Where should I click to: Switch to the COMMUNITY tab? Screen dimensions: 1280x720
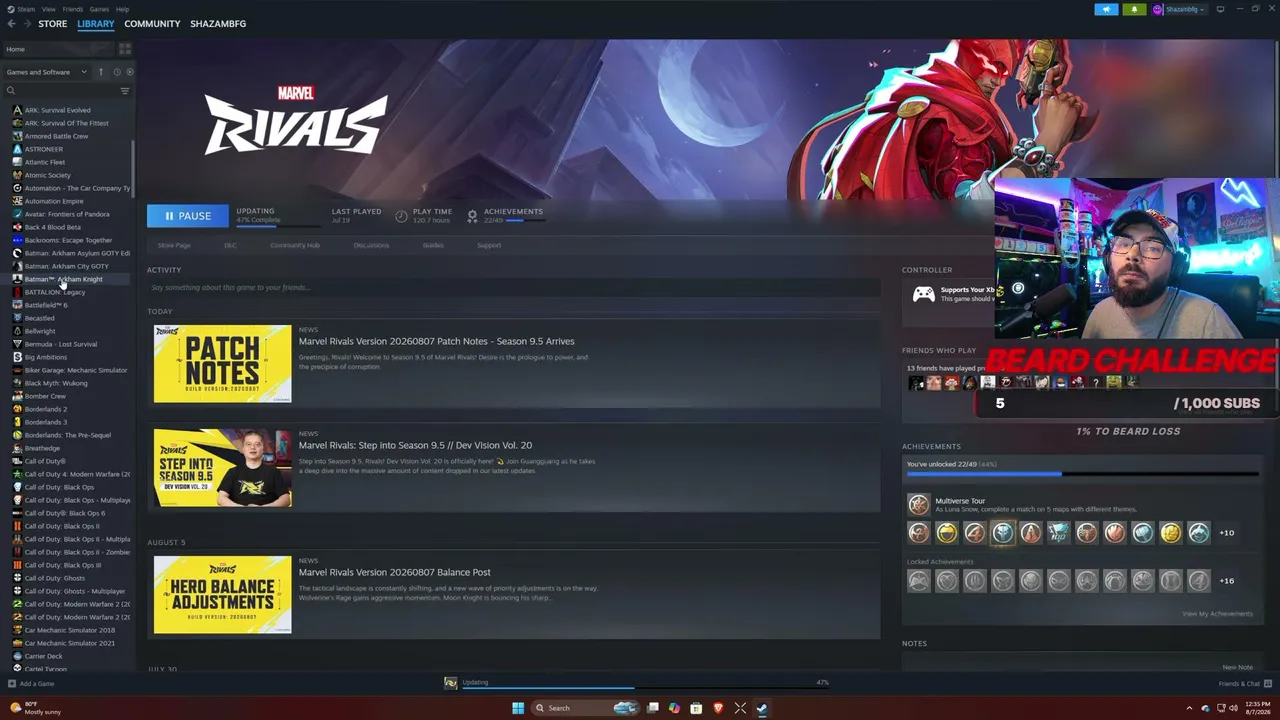point(152,24)
